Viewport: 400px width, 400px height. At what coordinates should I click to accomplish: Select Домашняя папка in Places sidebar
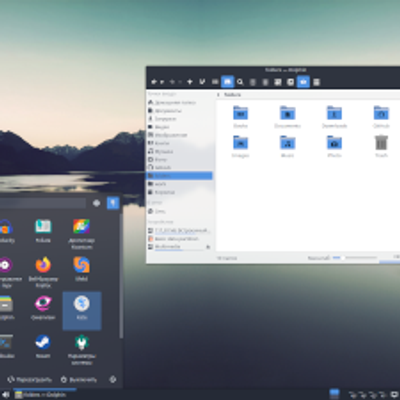(180, 102)
